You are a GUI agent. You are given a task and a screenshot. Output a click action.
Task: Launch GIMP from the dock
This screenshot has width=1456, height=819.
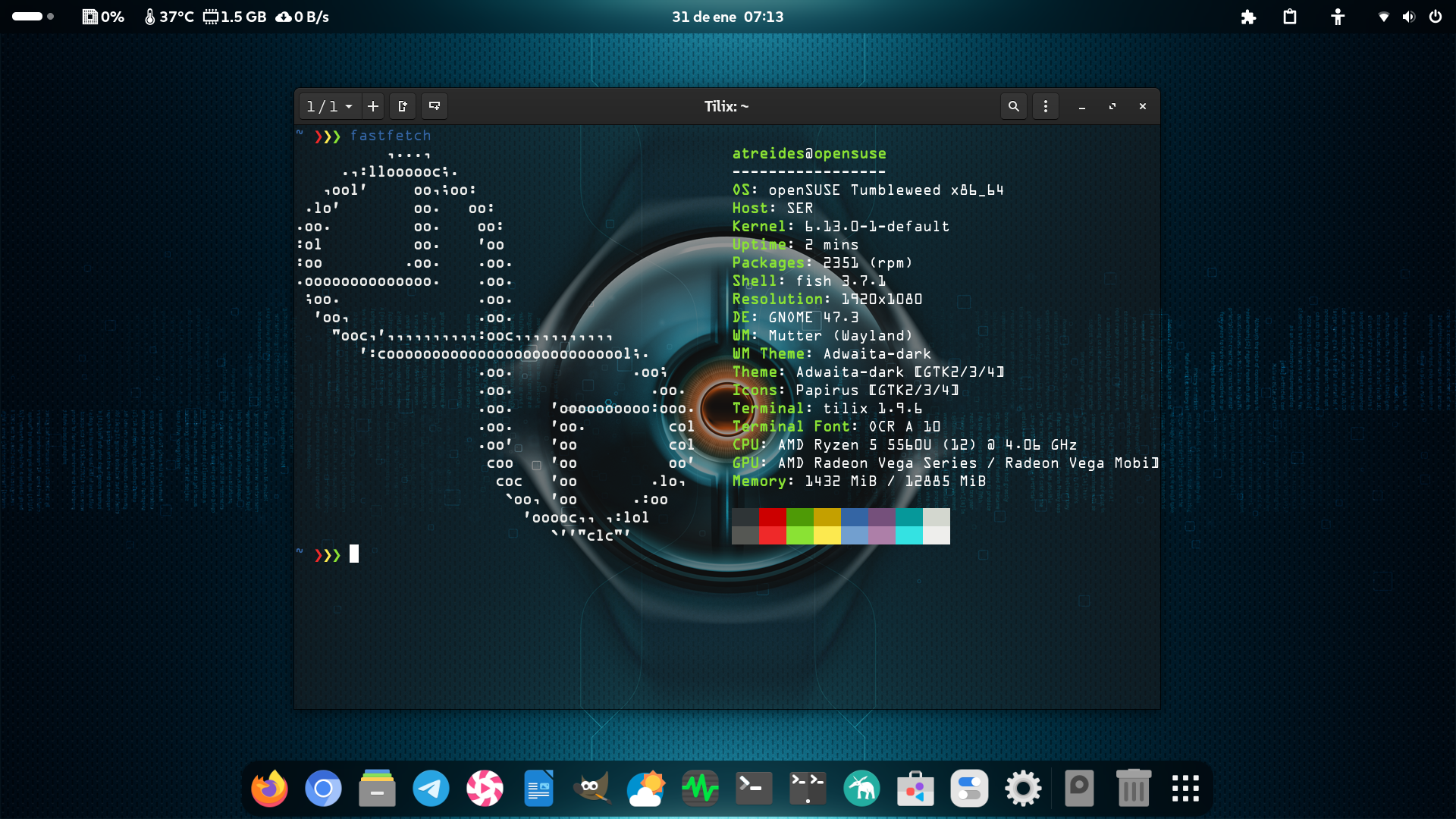click(x=592, y=789)
